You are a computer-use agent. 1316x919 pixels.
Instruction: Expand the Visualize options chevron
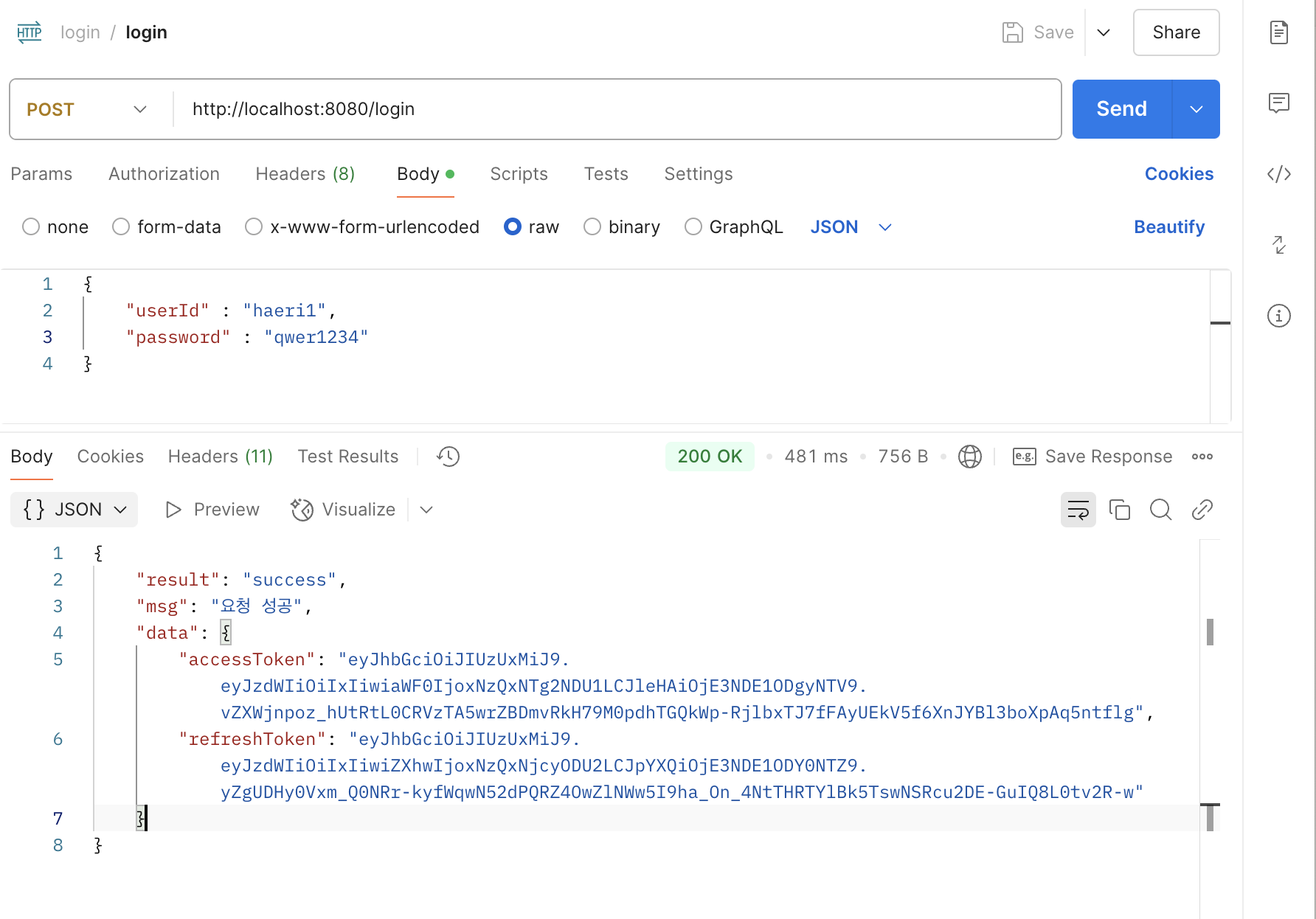(426, 510)
